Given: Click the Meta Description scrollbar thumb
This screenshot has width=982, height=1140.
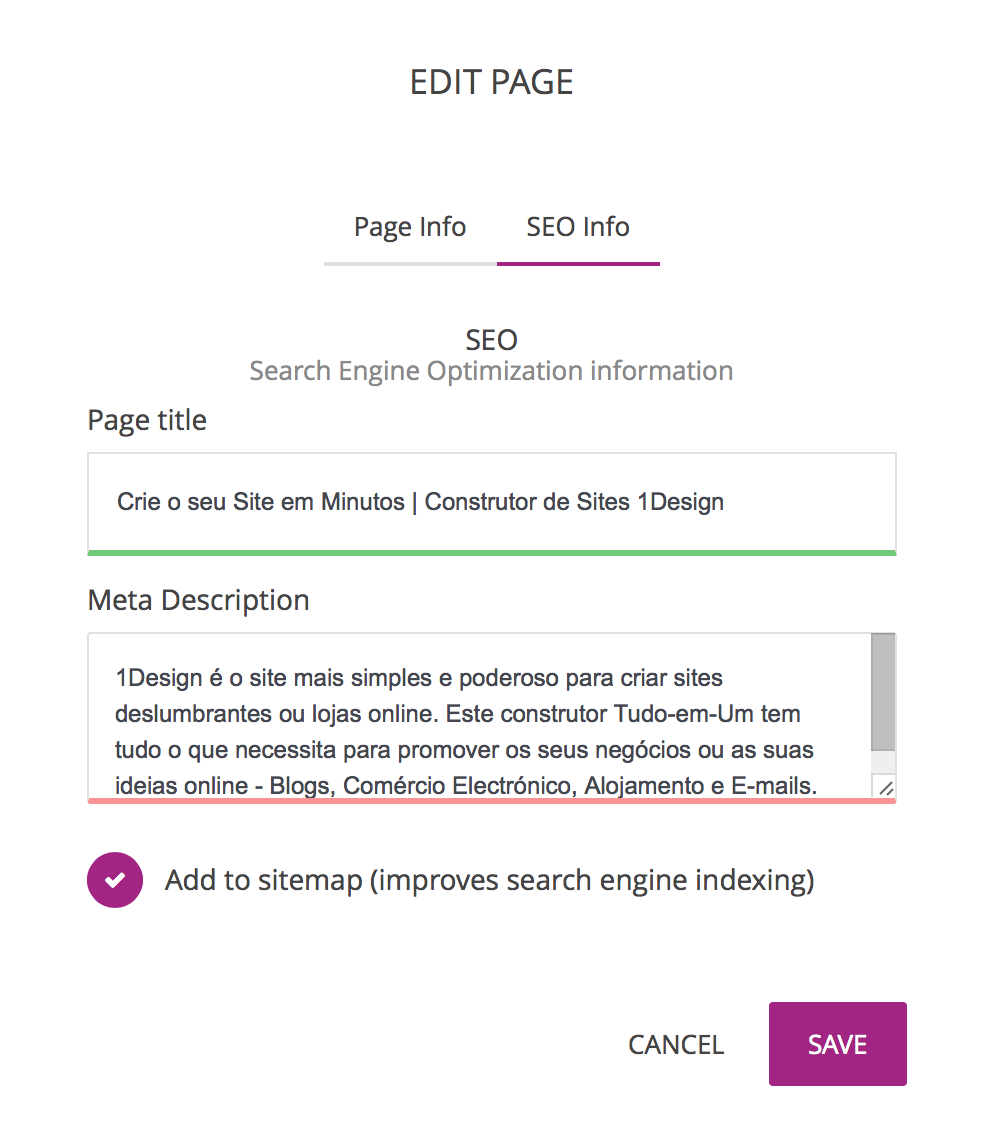Looking at the screenshot, I should pyautogui.click(x=883, y=691).
